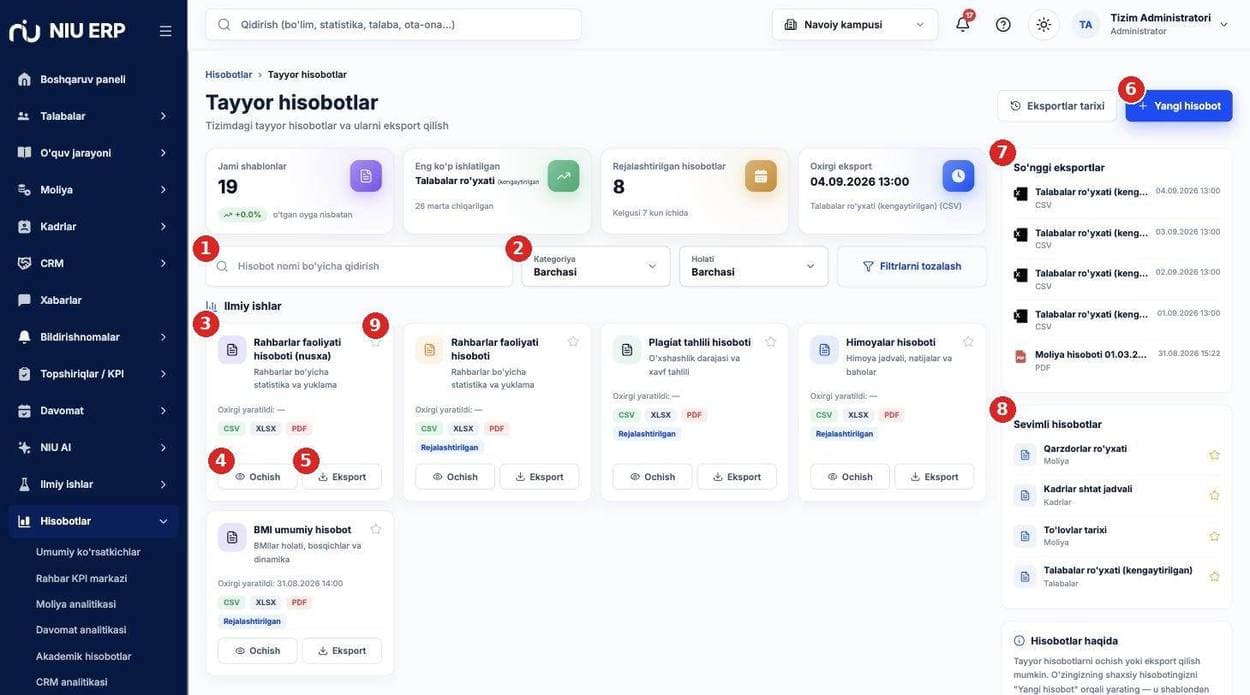Open Bildirishnomalar via its sidebar bell icon
The height and width of the screenshot is (695, 1250).
coord(24,337)
